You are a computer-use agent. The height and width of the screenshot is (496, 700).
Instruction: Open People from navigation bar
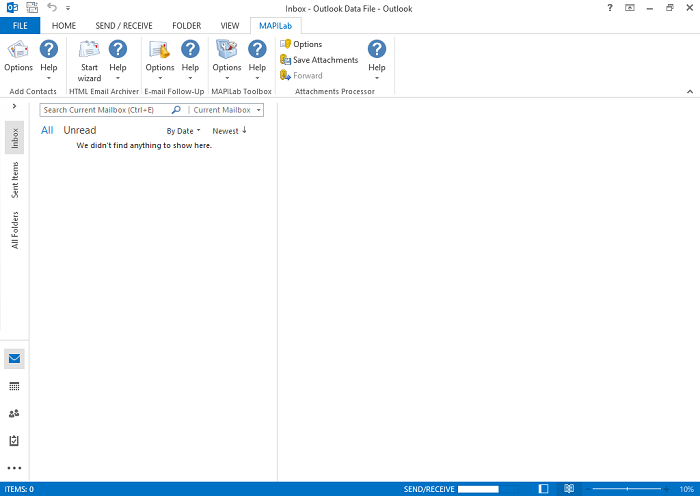tap(14, 413)
